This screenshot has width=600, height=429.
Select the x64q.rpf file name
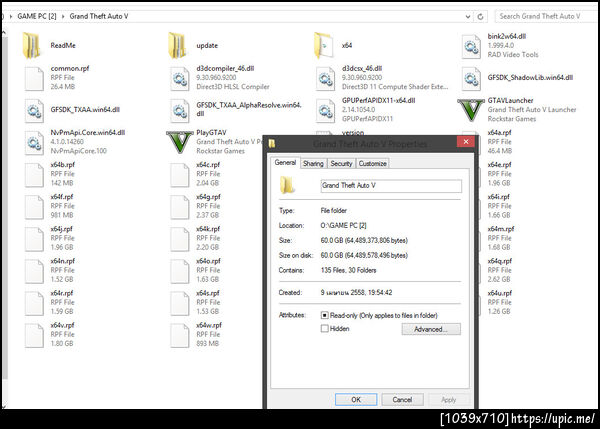pyautogui.click(x=499, y=261)
